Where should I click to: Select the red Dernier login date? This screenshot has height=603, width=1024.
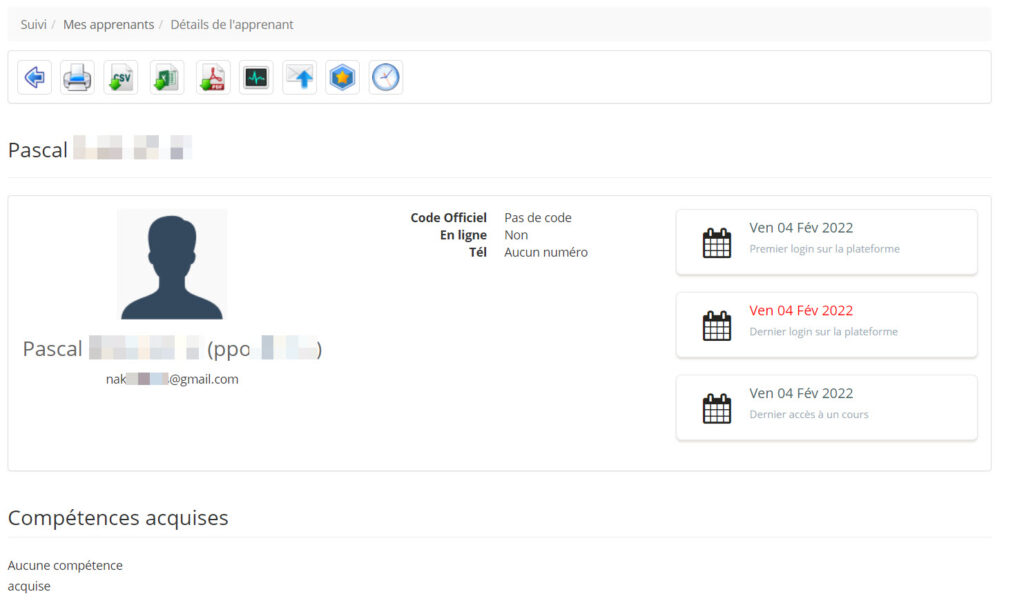(801, 310)
